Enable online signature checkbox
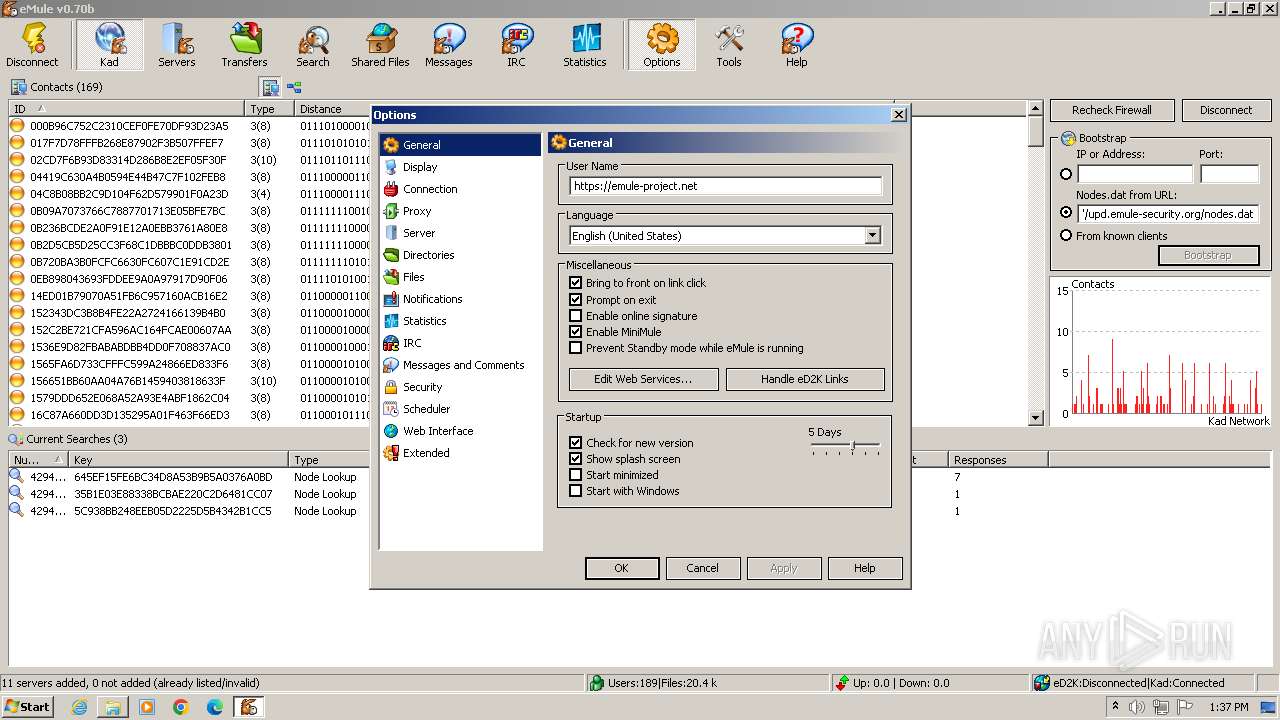 [x=575, y=316]
